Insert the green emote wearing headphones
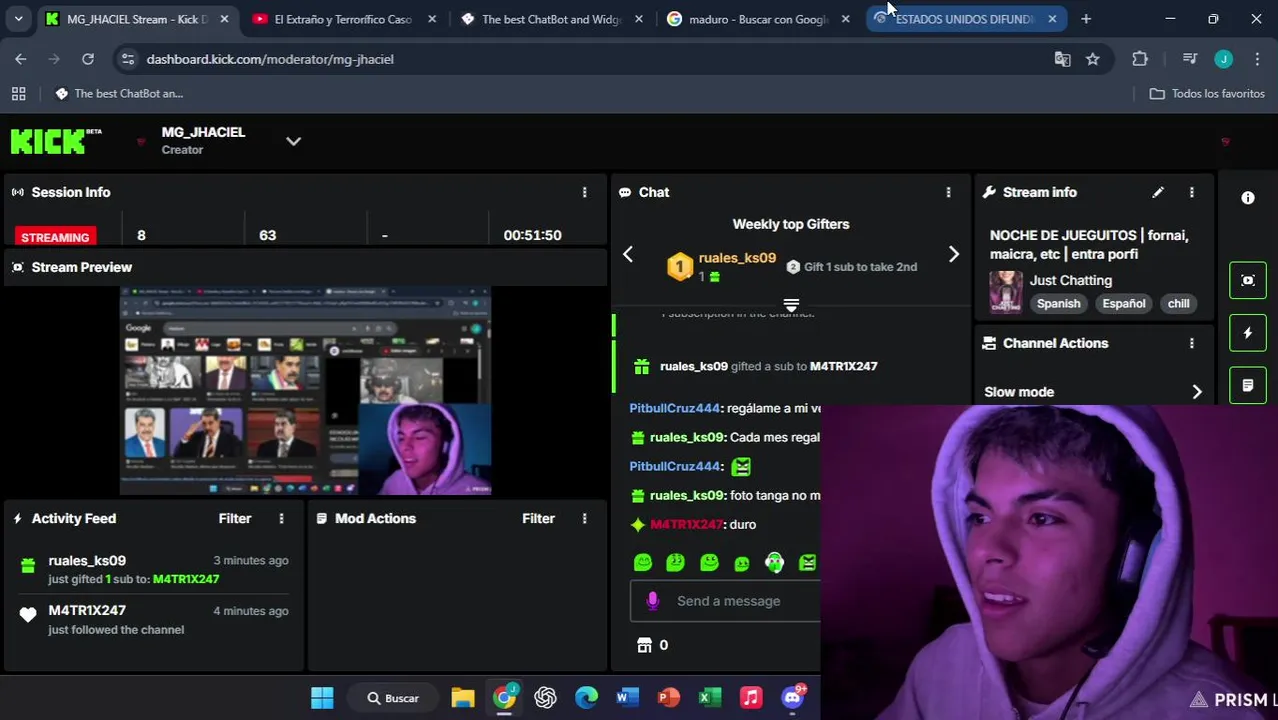This screenshot has width=1278, height=720. tap(775, 563)
